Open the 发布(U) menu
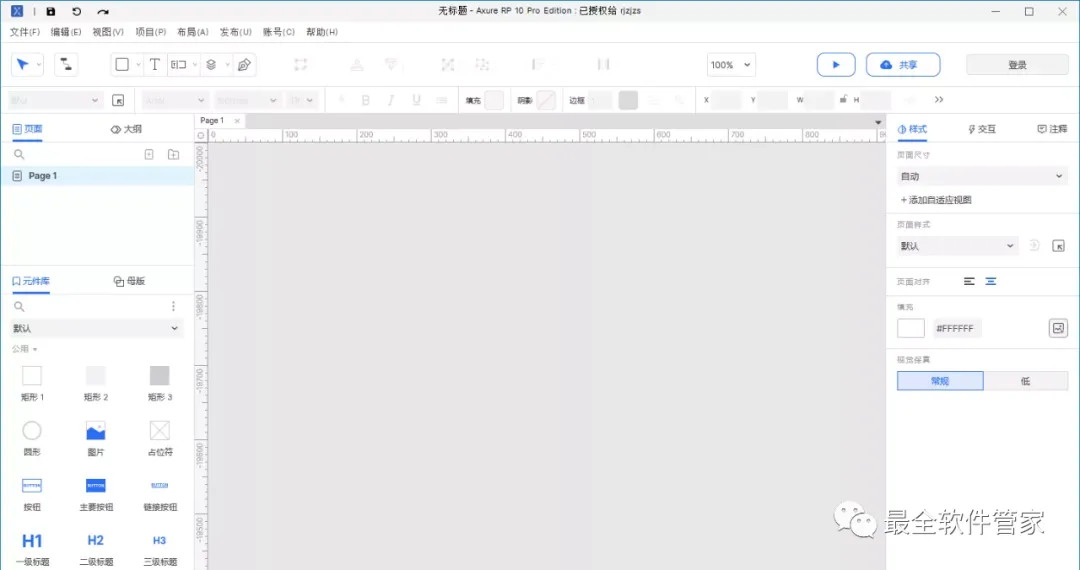The image size is (1080, 570). (x=236, y=32)
